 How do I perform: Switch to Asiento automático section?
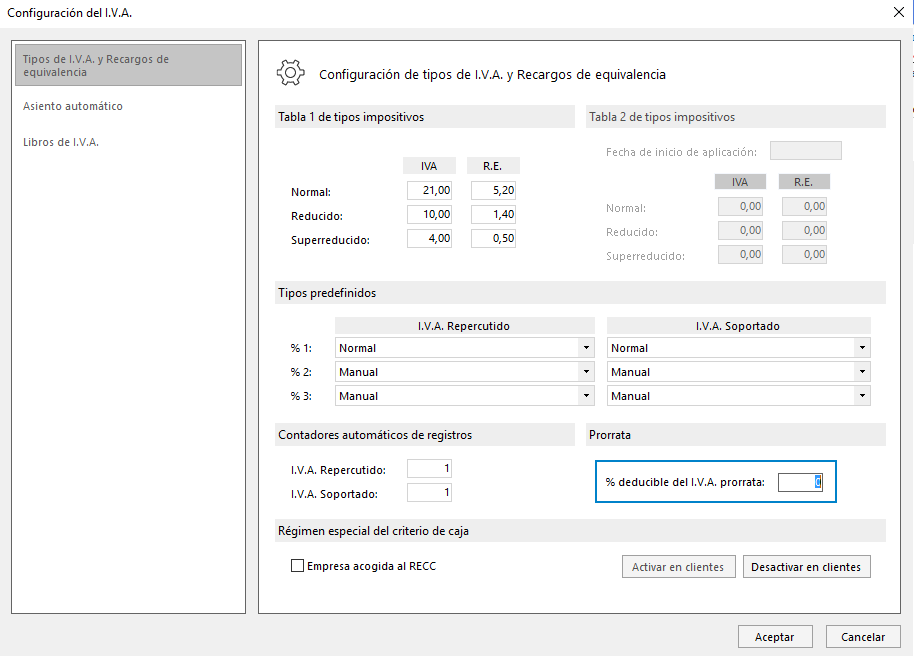pyautogui.click(x=73, y=106)
